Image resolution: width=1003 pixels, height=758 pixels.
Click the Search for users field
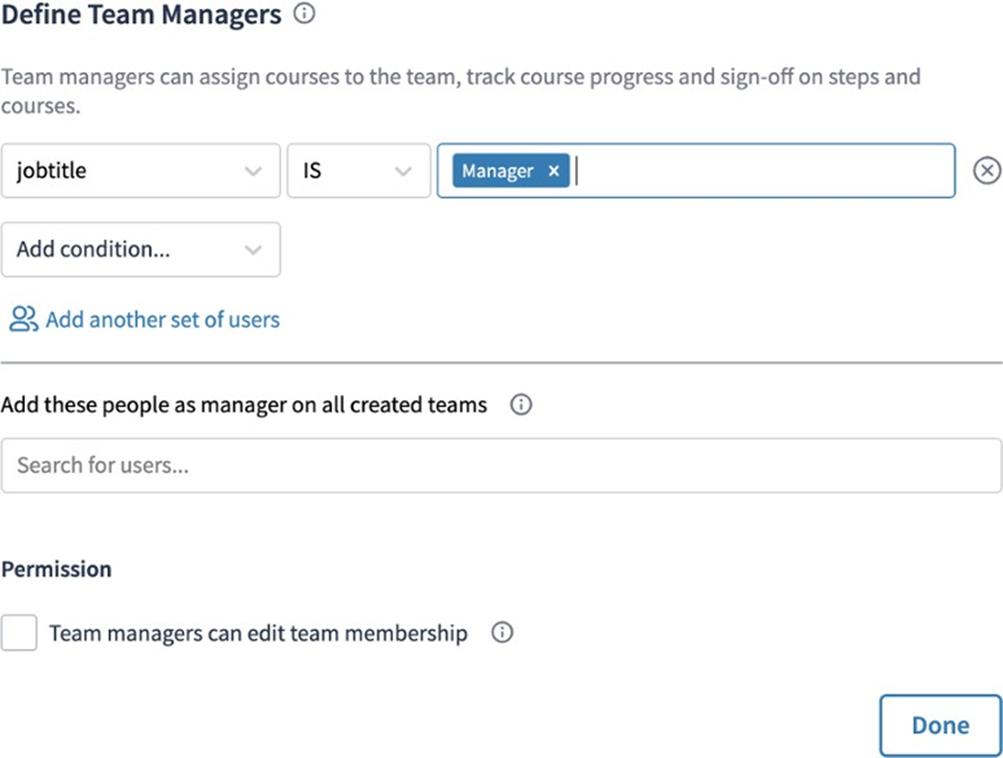coord(500,465)
